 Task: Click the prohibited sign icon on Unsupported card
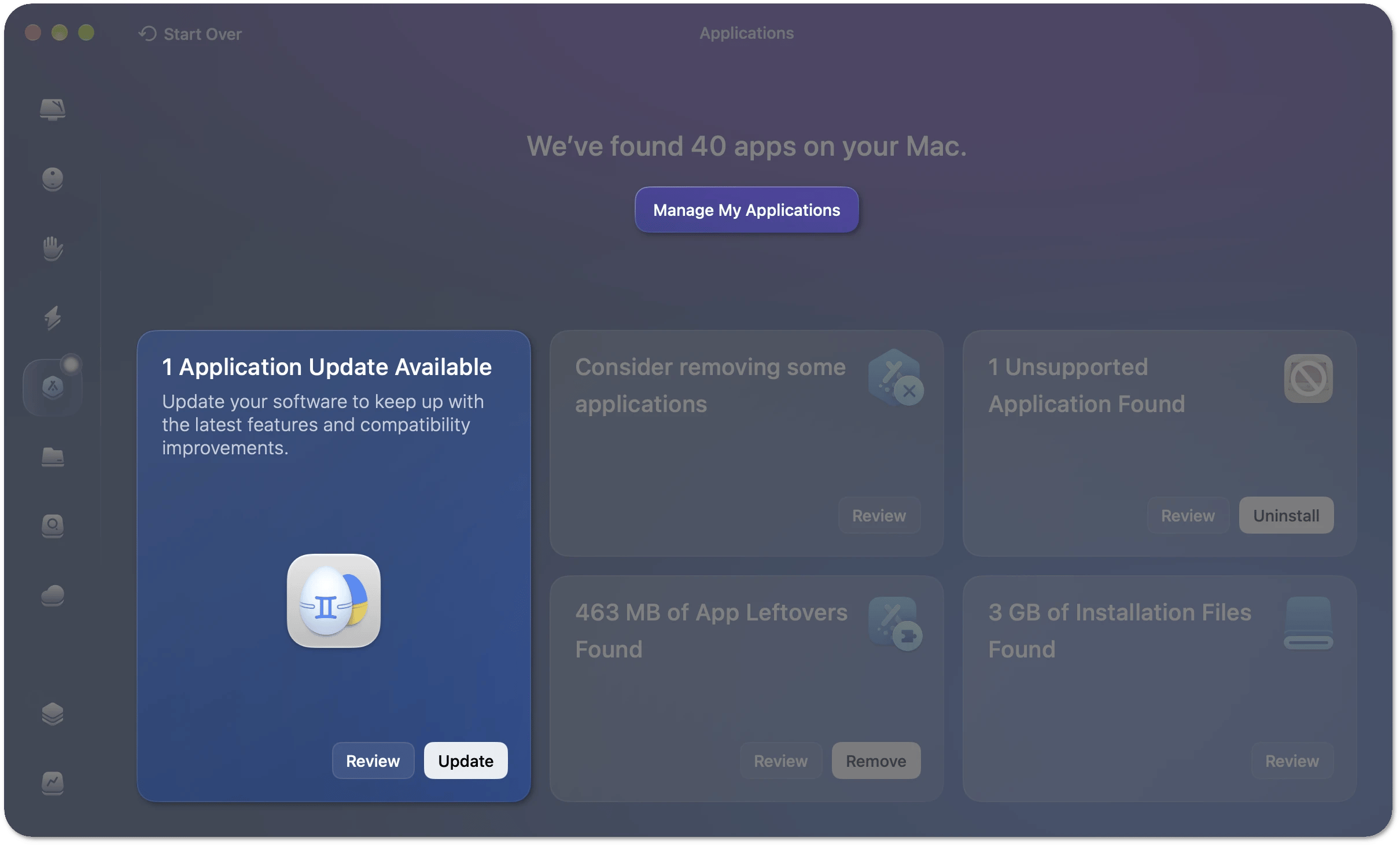click(1308, 379)
